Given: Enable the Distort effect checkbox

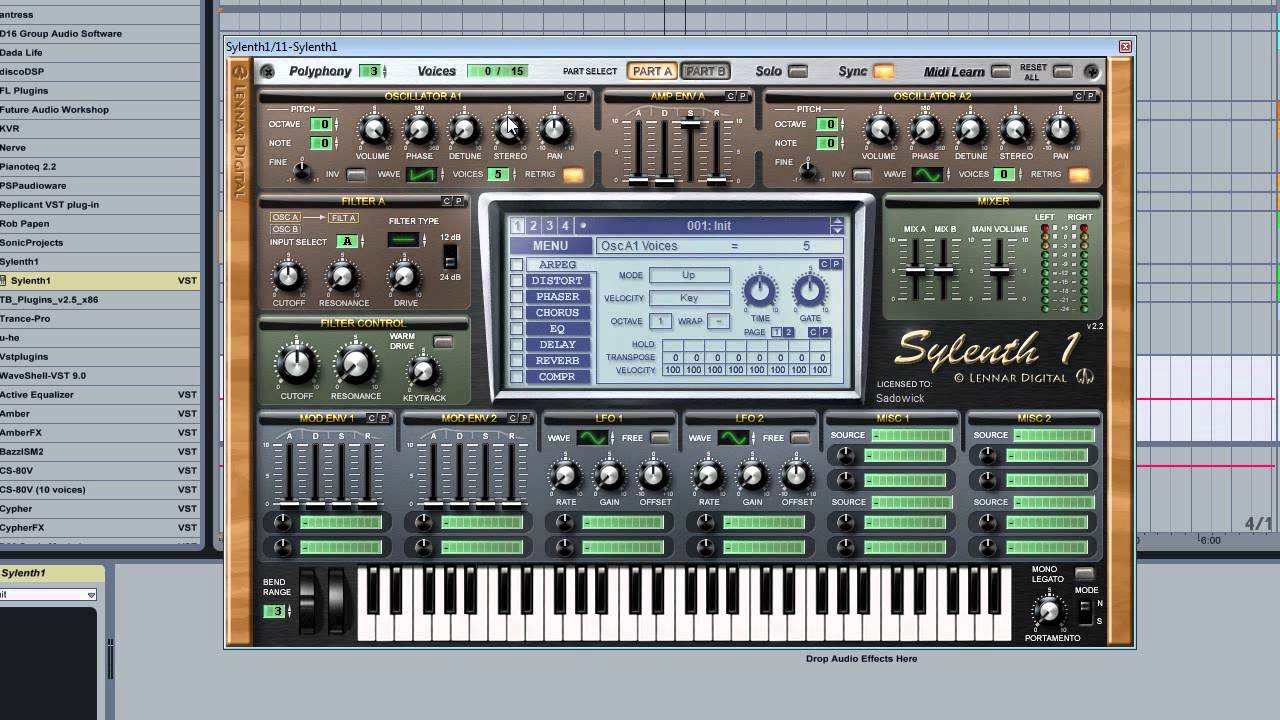Looking at the screenshot, I should point(517,281).
